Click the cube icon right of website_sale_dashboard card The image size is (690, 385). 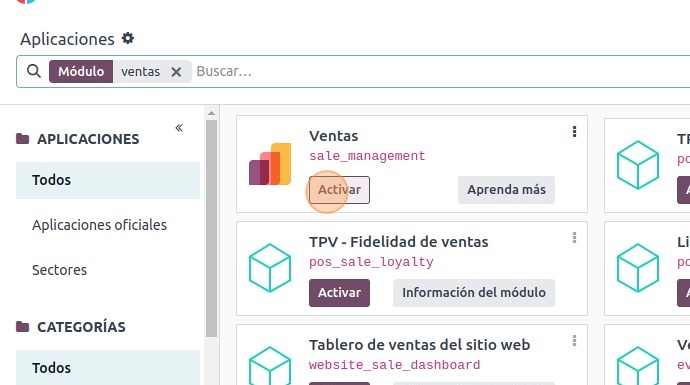tap(638, 366)
